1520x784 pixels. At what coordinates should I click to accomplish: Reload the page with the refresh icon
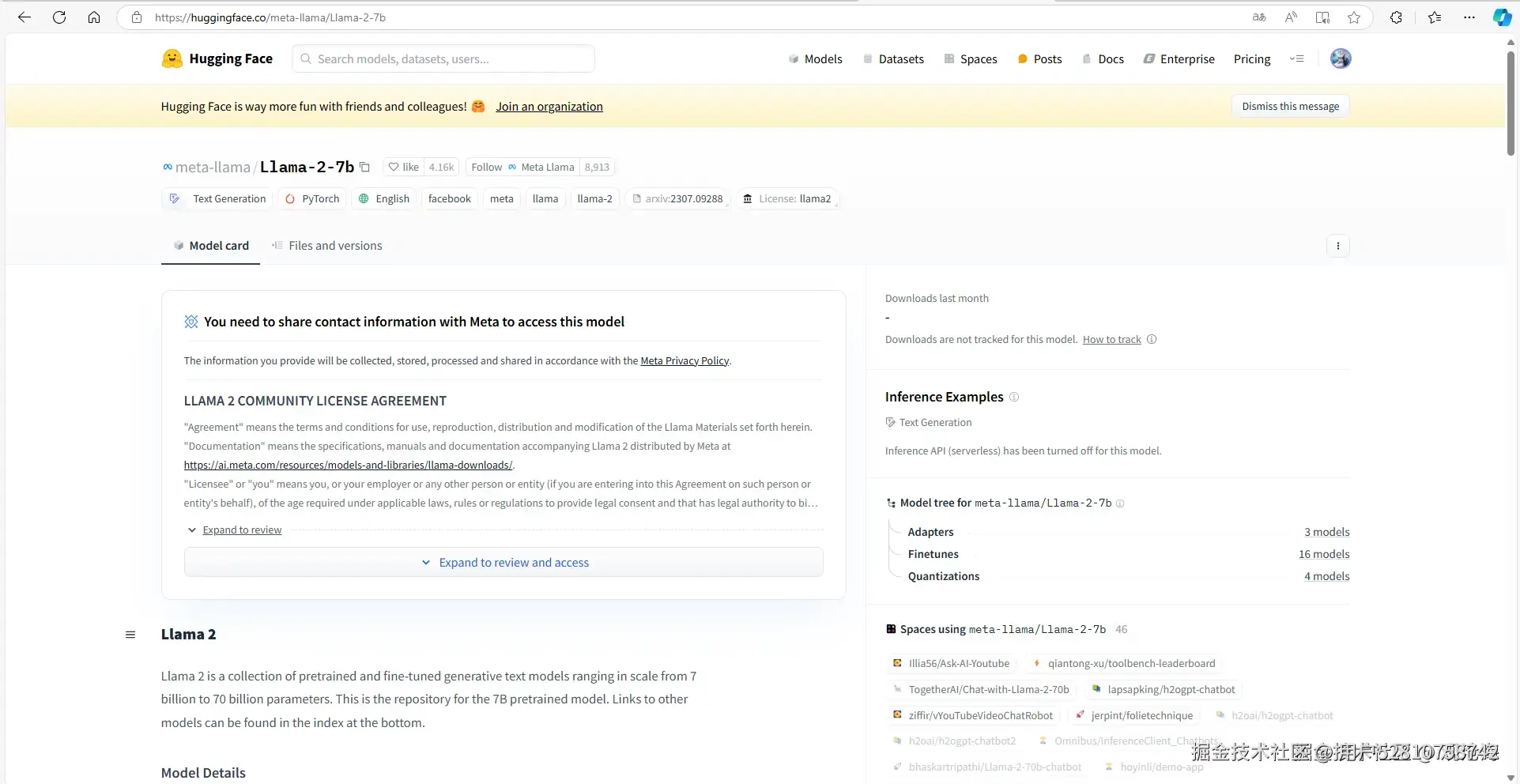click(59, 17)
